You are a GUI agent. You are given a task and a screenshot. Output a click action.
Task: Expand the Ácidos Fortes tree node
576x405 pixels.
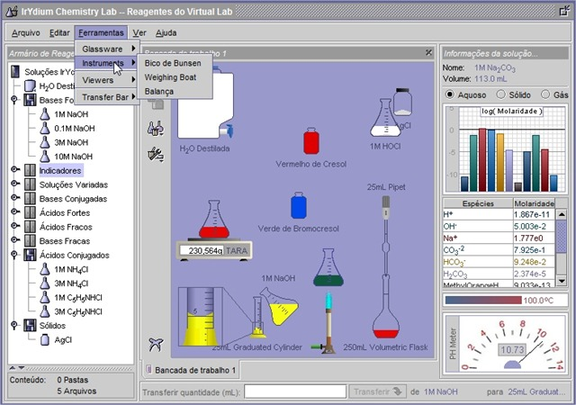(x=15, y=212)
